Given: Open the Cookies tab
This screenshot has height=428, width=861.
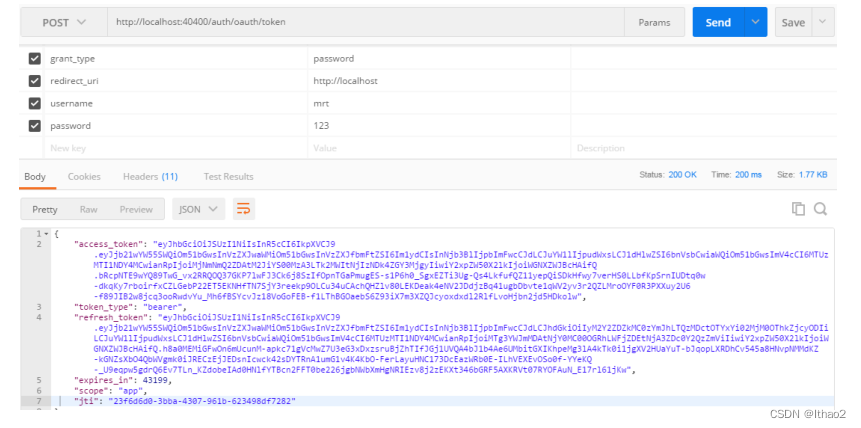Looking at the screenshot, I should pyautogui.click(x=84, y=176).
